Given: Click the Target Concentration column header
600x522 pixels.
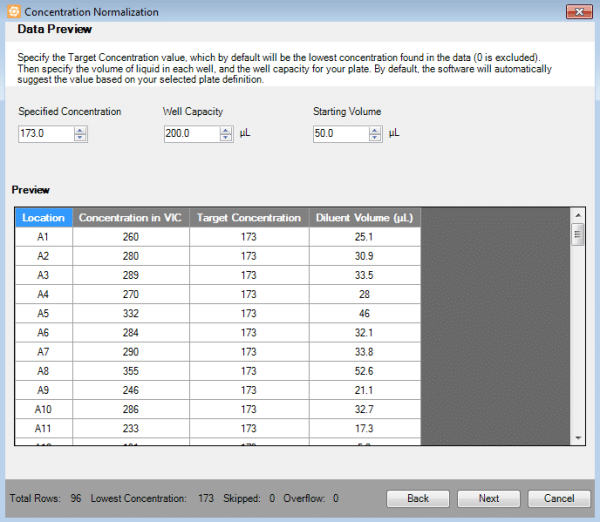Looking at the screenshot, I should pos(249,218).
